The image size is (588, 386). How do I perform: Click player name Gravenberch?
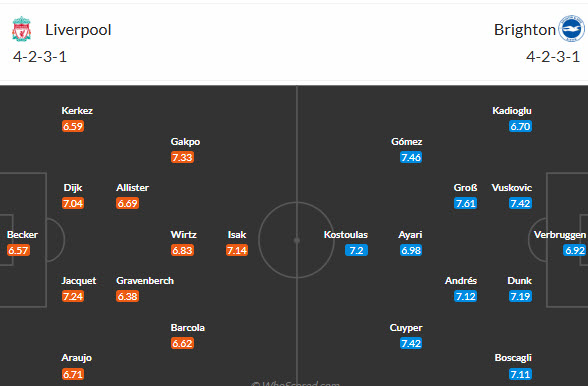click(x=145, y=281)
